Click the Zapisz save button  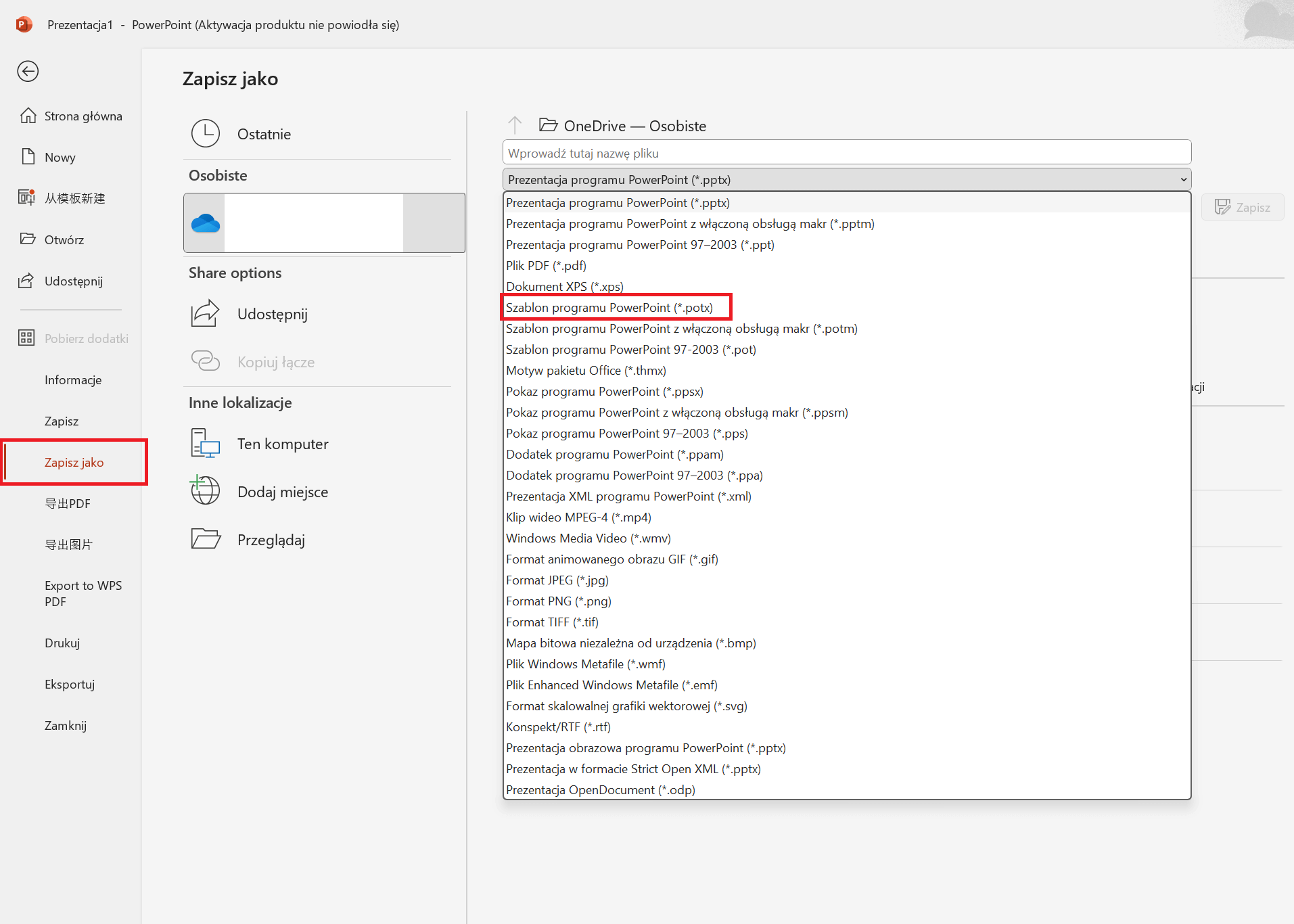pyautogui.click(x=1243, y=207)
